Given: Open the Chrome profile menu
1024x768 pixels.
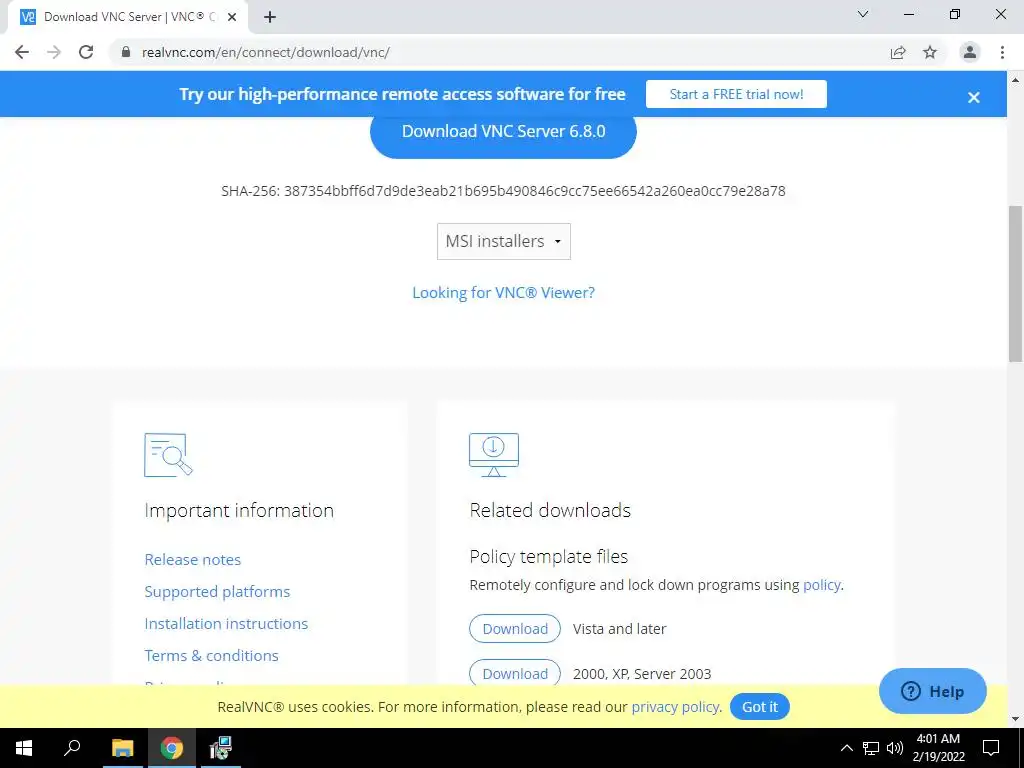Looking at the screenshot, I should tap(970, 52).
